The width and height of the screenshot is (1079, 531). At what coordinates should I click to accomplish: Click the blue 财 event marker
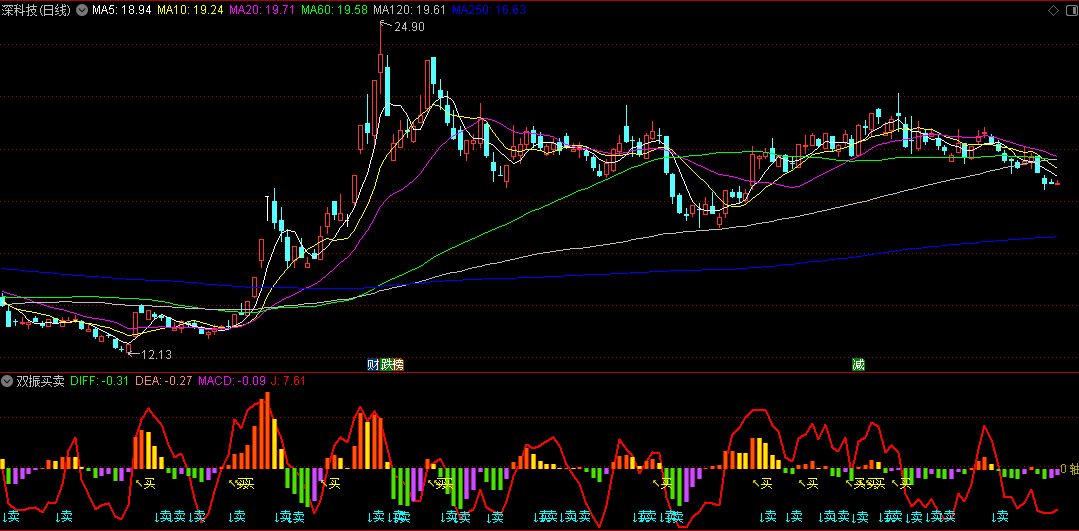point(373,365)
